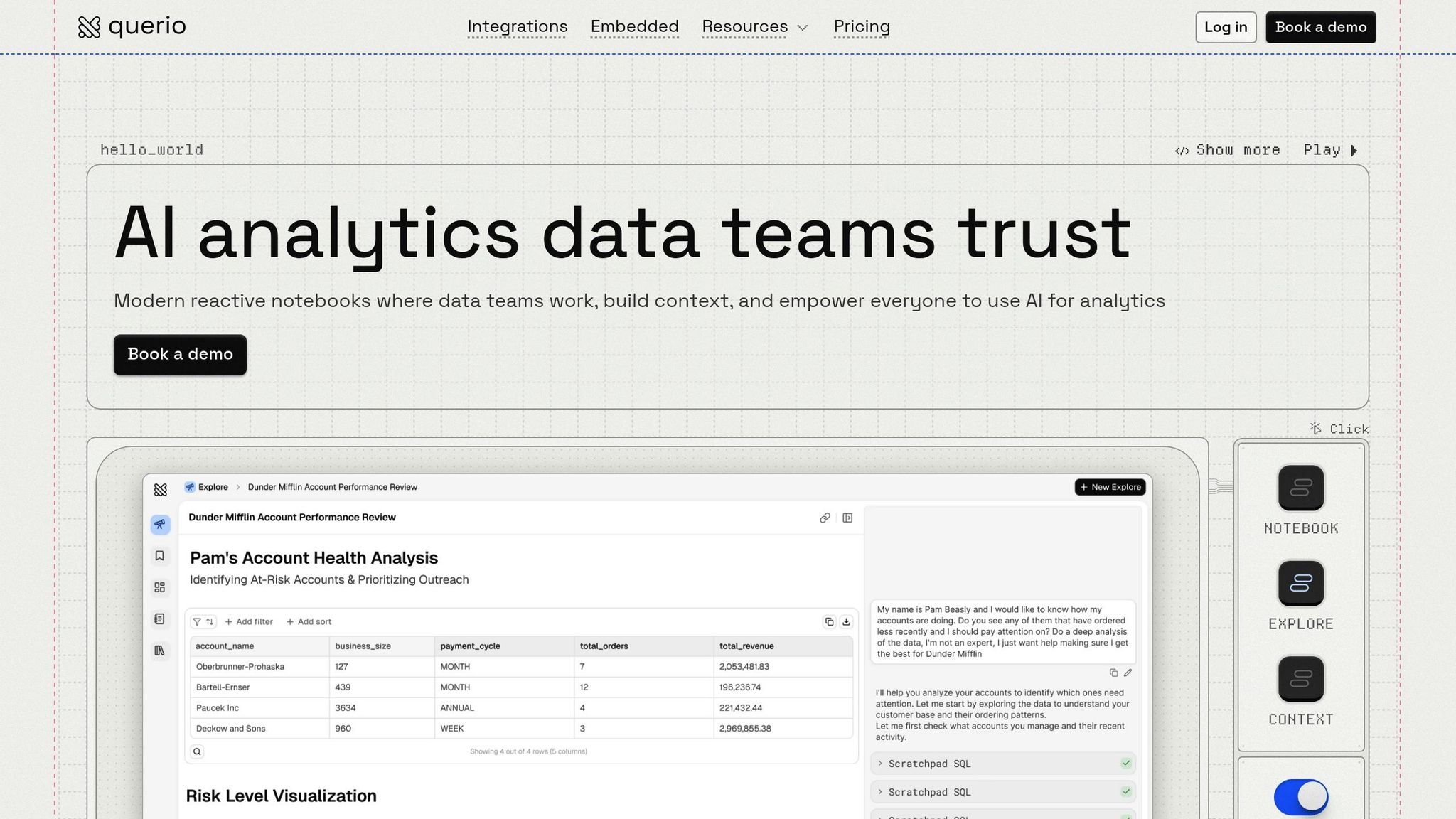The image size is (1456, 819).
Task: Copy the table with copy icon
Action: [829, 622]
